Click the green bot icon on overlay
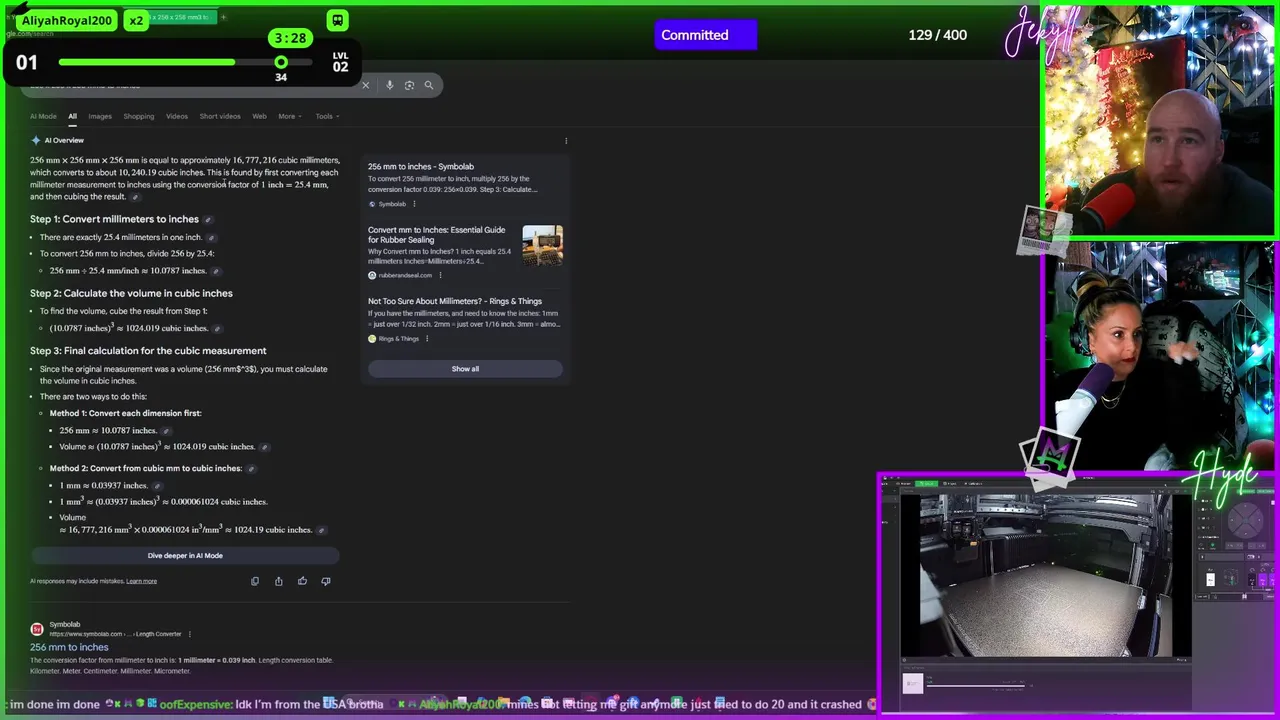This screenshot has width=1280, height=720. coord(338,20)
